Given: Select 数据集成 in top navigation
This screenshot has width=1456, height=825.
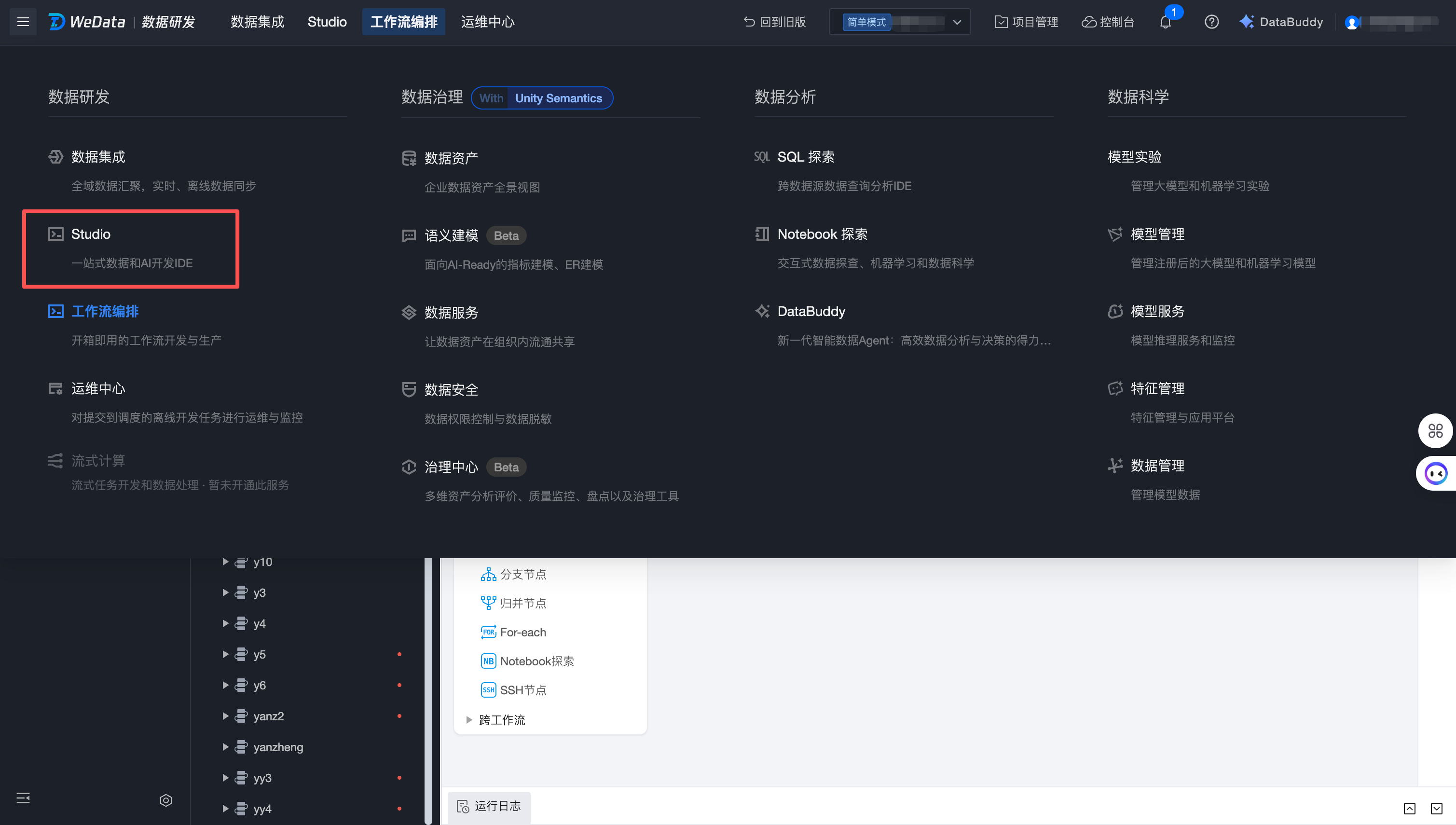Looking at the screenshot, I should (x=257, y=22).
